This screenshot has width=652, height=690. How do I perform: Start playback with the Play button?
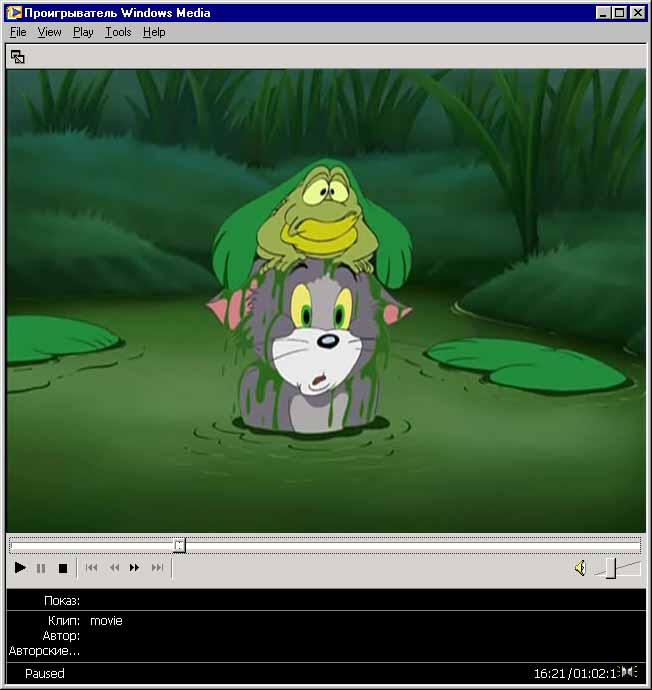coord(20,568)
